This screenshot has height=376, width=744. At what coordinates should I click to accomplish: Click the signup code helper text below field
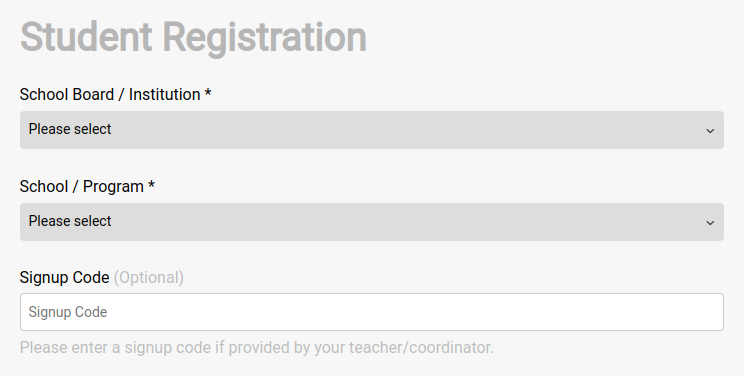click(257, 348)
